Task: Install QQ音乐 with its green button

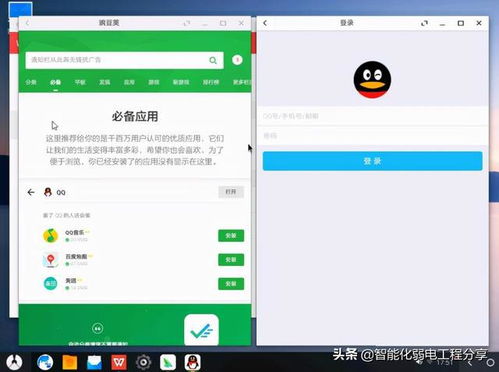Action: (x=231, y=236)
